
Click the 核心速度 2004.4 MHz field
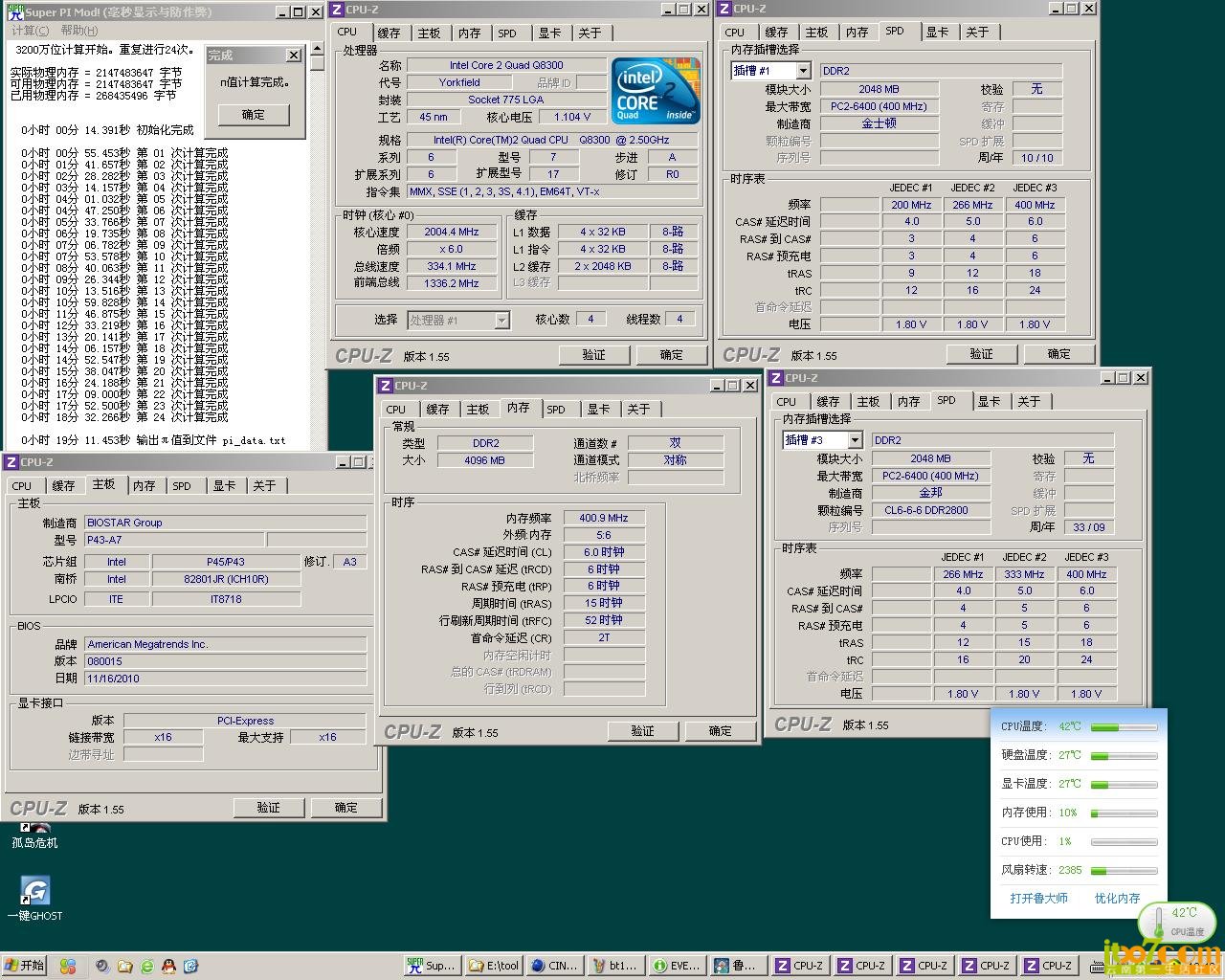[452, 232]
